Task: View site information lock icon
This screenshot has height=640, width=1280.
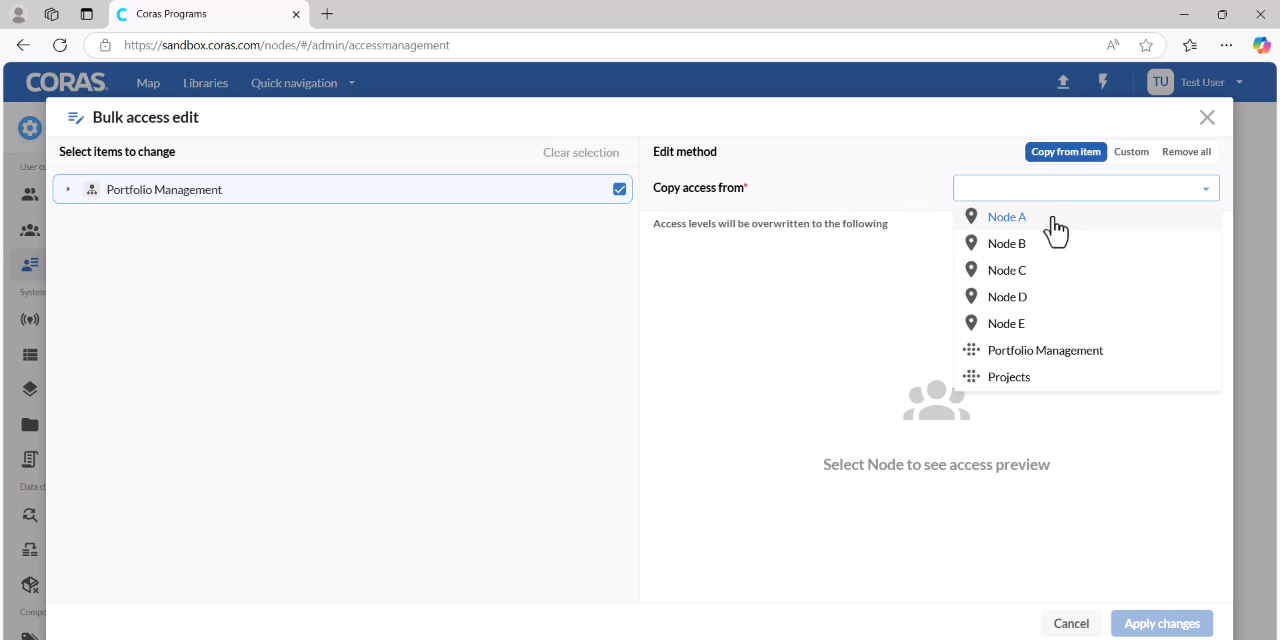Action: pos(105,45)
